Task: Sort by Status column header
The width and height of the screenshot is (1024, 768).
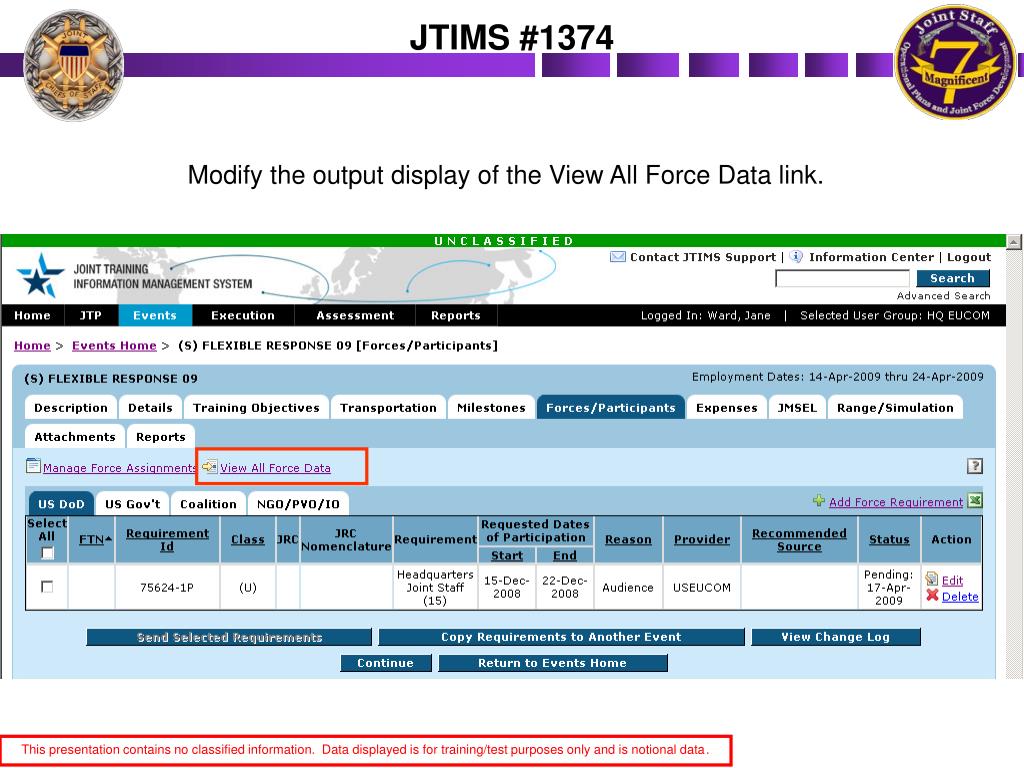Action: coord(889,539)
